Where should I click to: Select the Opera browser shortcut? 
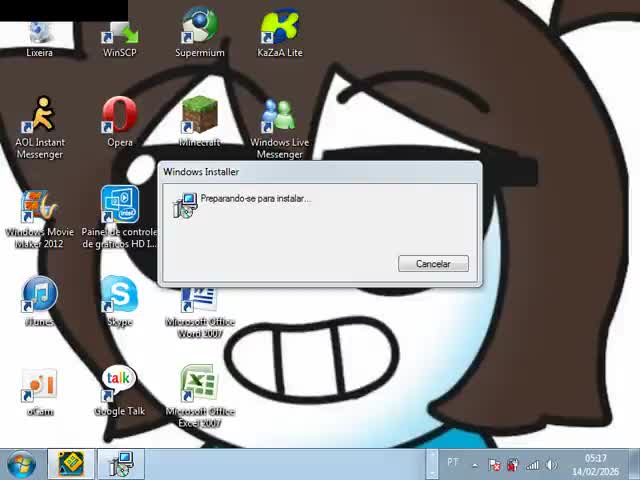click(120, 116)
